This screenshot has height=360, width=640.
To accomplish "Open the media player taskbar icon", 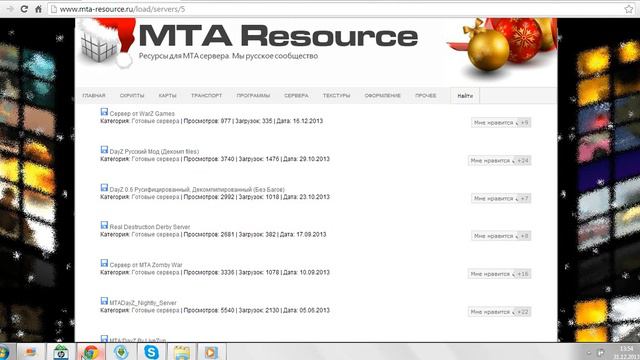I will pos(211,352).
